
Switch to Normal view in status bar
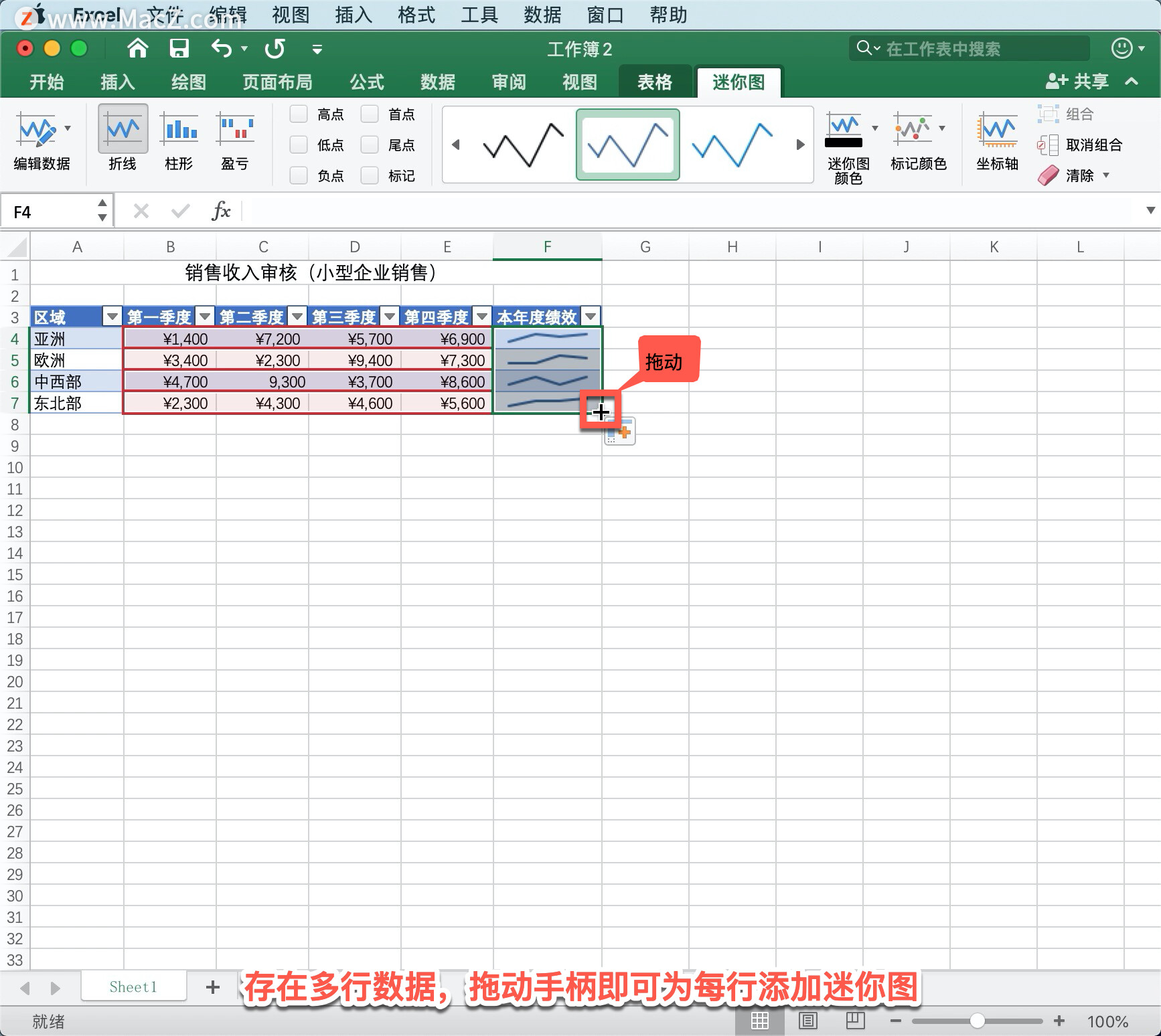[x=759, y=1021]
